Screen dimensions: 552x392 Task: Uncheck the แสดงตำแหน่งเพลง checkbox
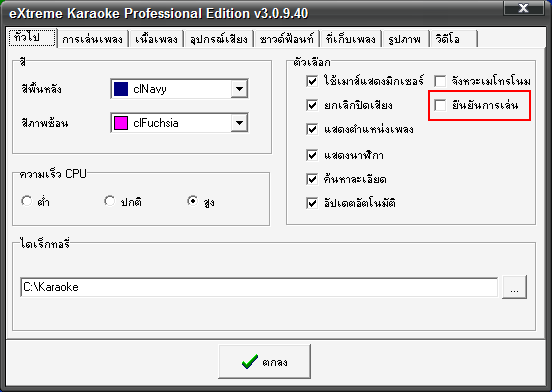[x=312, y=129]
